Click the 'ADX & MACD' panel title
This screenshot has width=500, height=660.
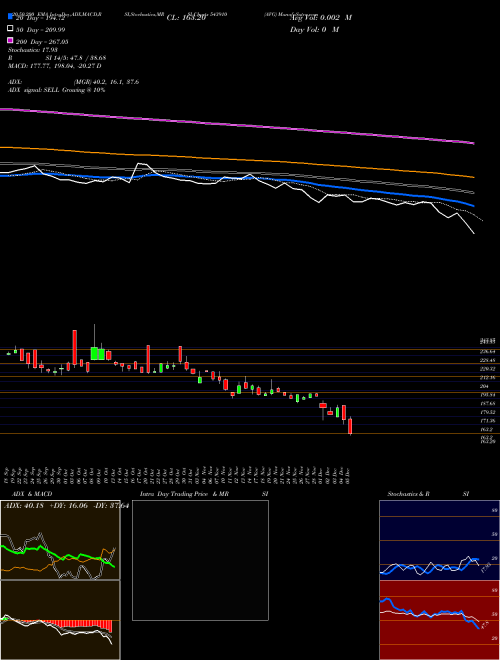tap(32, 494)
